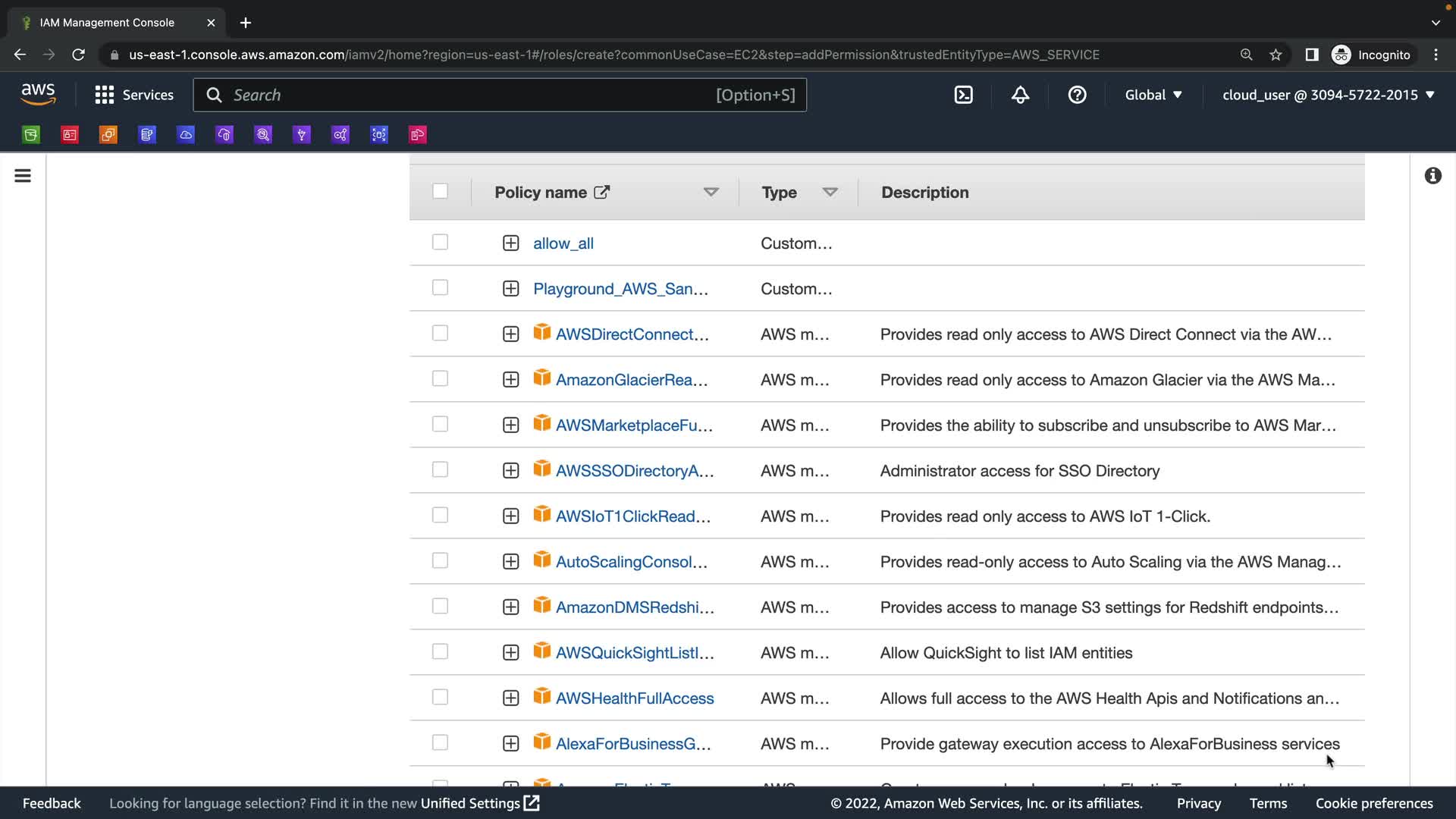Expand the AmazonGlacierRea... policy details
The image size is (1456, 819).
[x=510, y=379]
